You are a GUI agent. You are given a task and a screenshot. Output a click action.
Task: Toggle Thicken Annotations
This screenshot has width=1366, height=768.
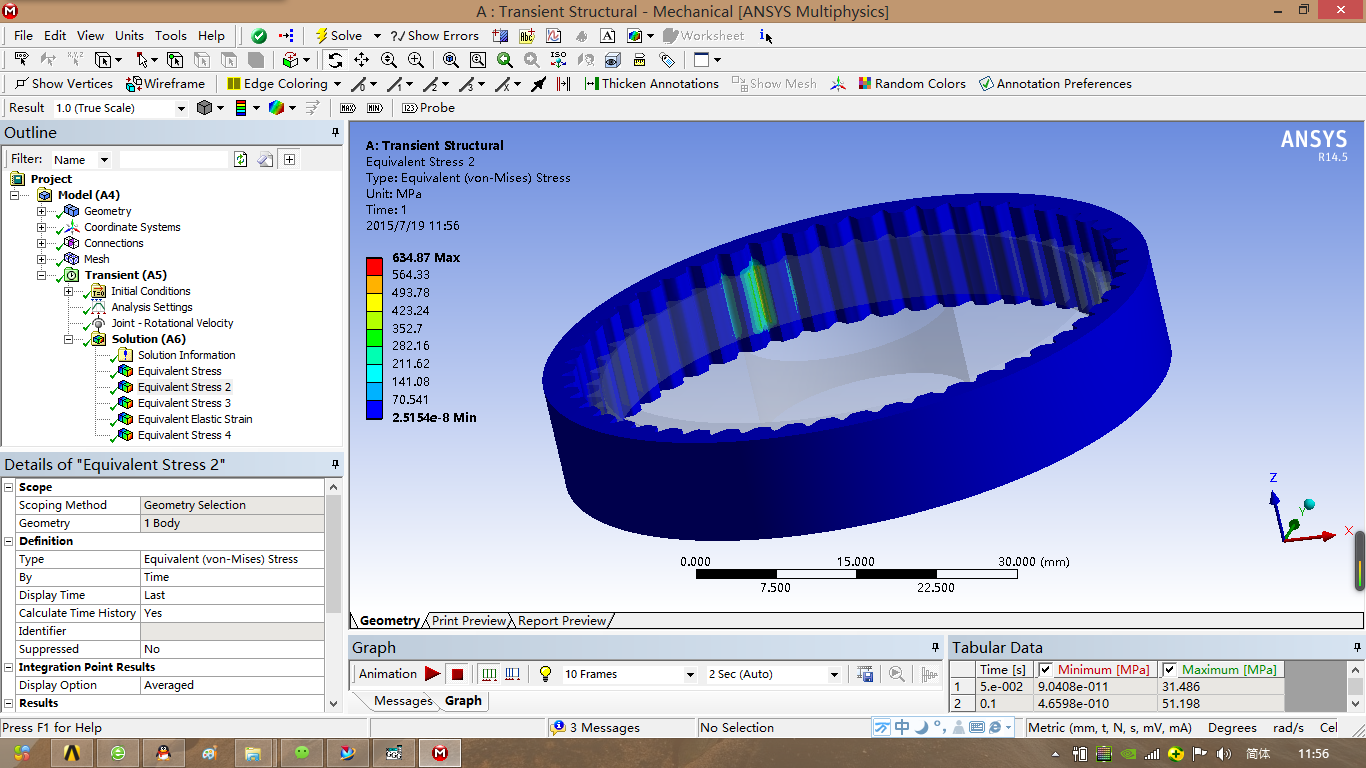pyautogui.click(x=651, y=84)
